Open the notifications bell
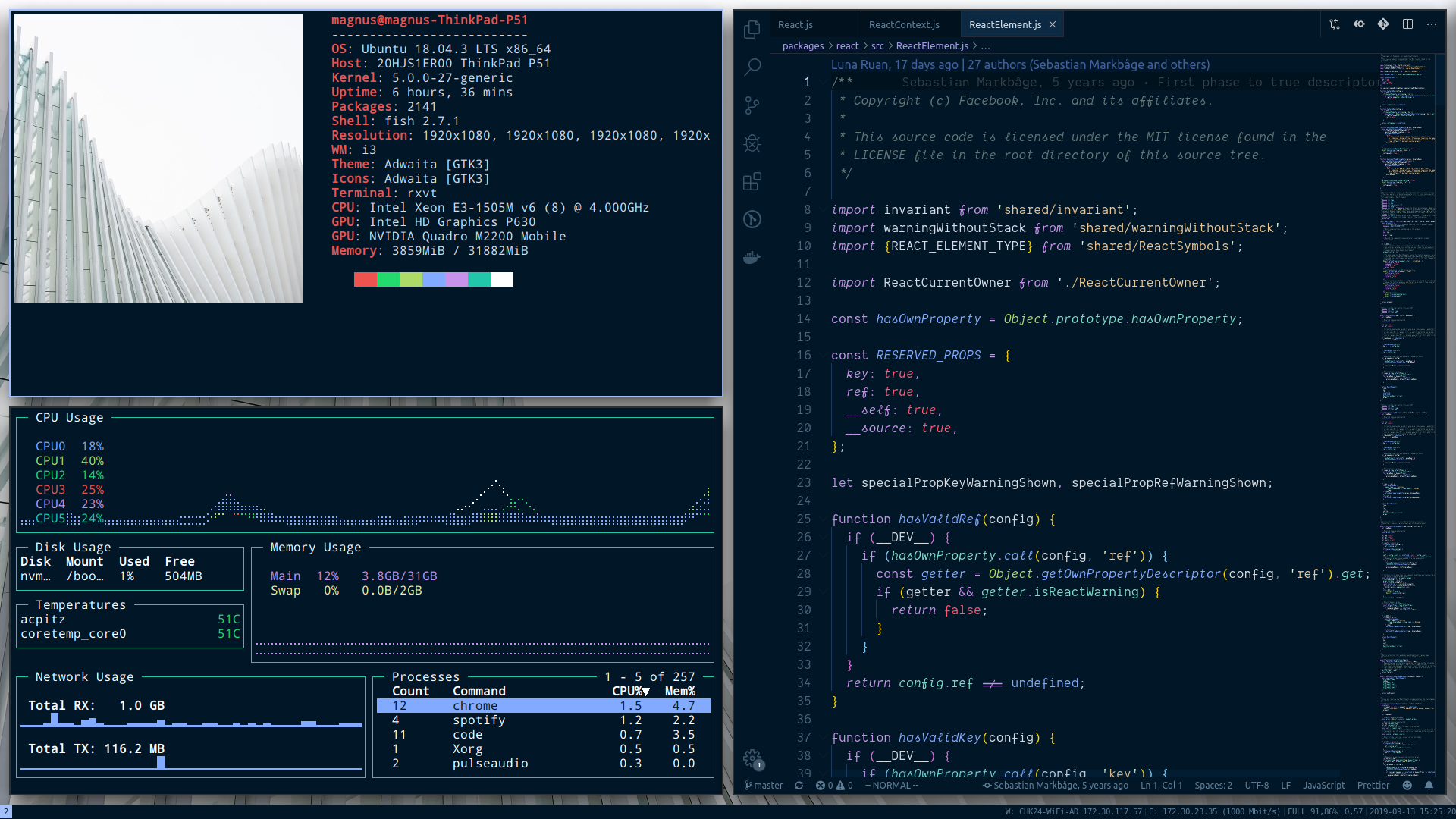The image size is (1456, 819). [1429, 786]
